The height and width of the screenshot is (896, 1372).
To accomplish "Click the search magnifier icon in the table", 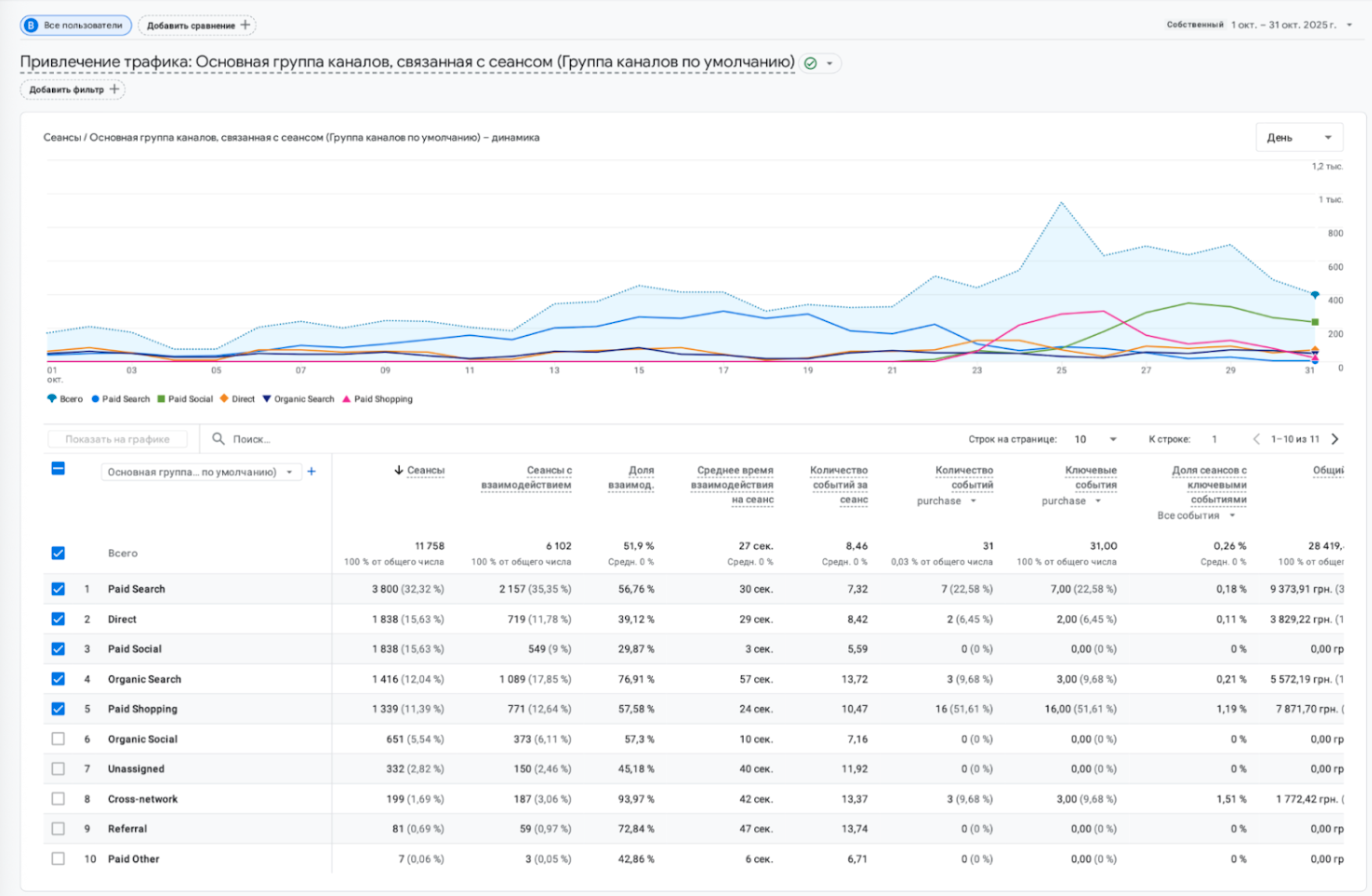I will click(x=218, y=439).
